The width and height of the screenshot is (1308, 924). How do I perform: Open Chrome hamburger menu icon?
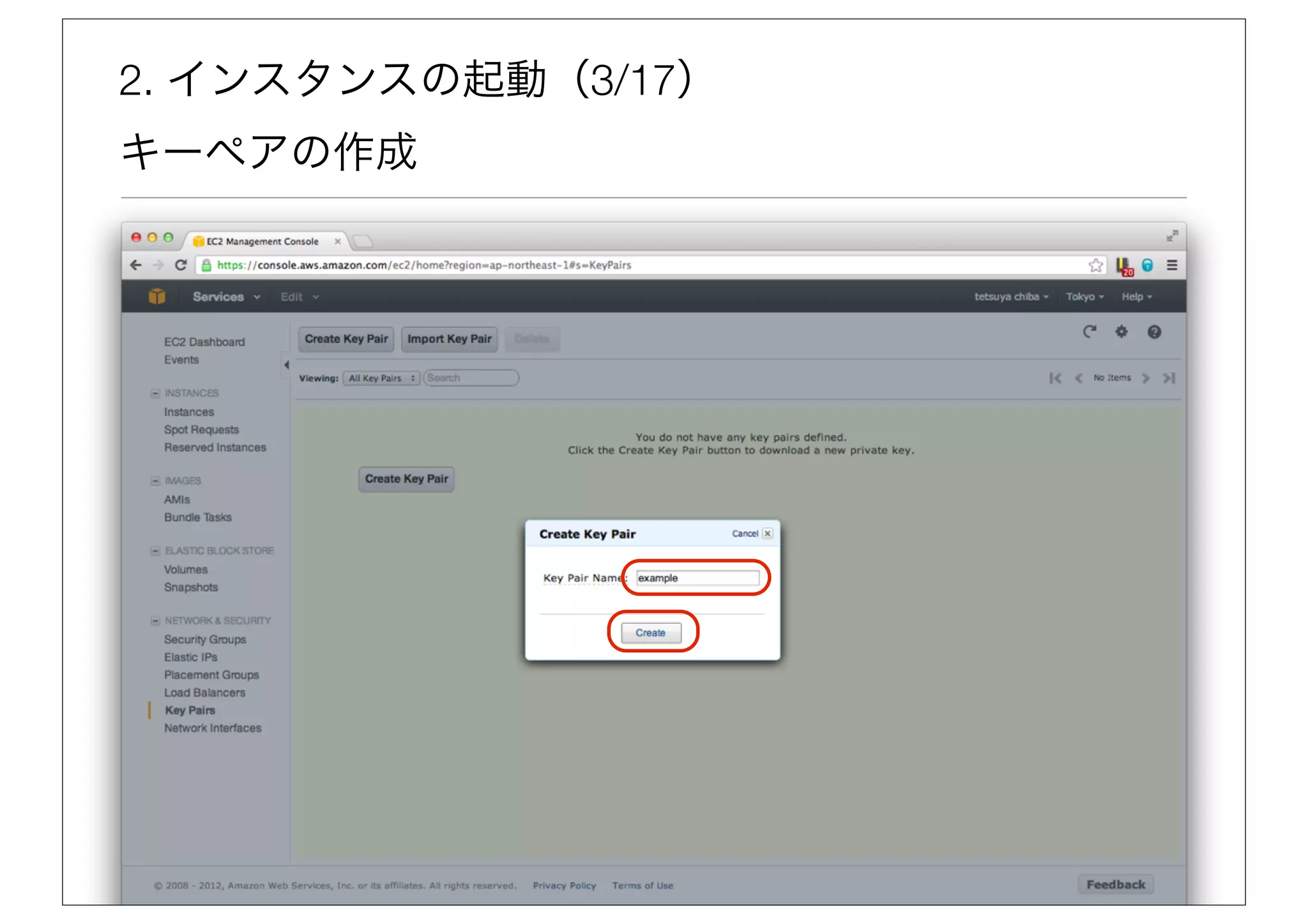[x=1172, y=265]
